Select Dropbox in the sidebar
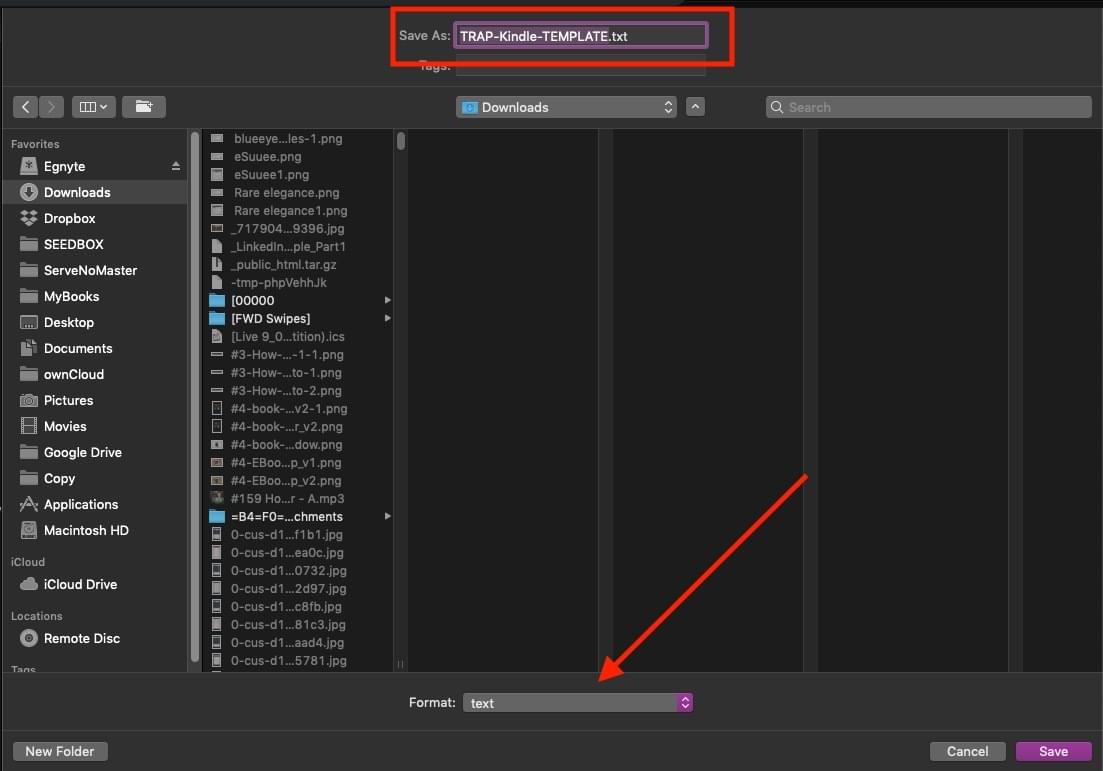This screenshot has height=771, width=1103. click(x=69, y=218)
